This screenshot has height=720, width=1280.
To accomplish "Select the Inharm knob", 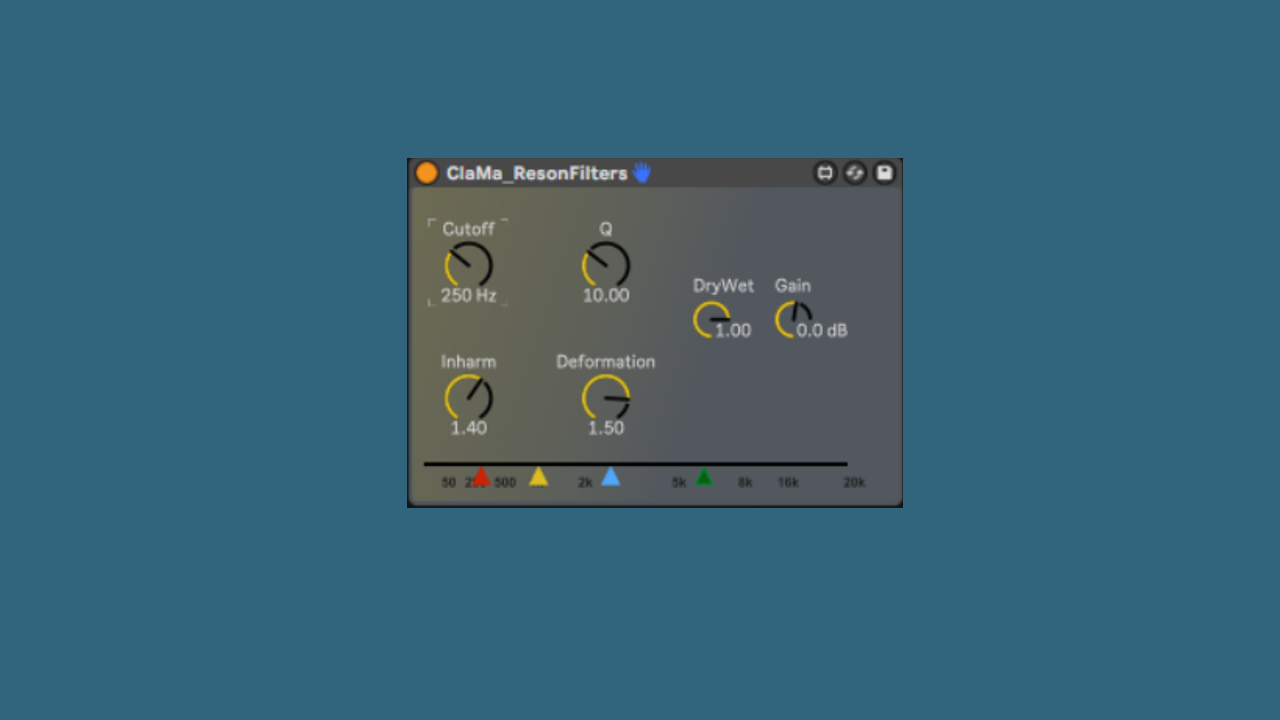I will point(468,398).
